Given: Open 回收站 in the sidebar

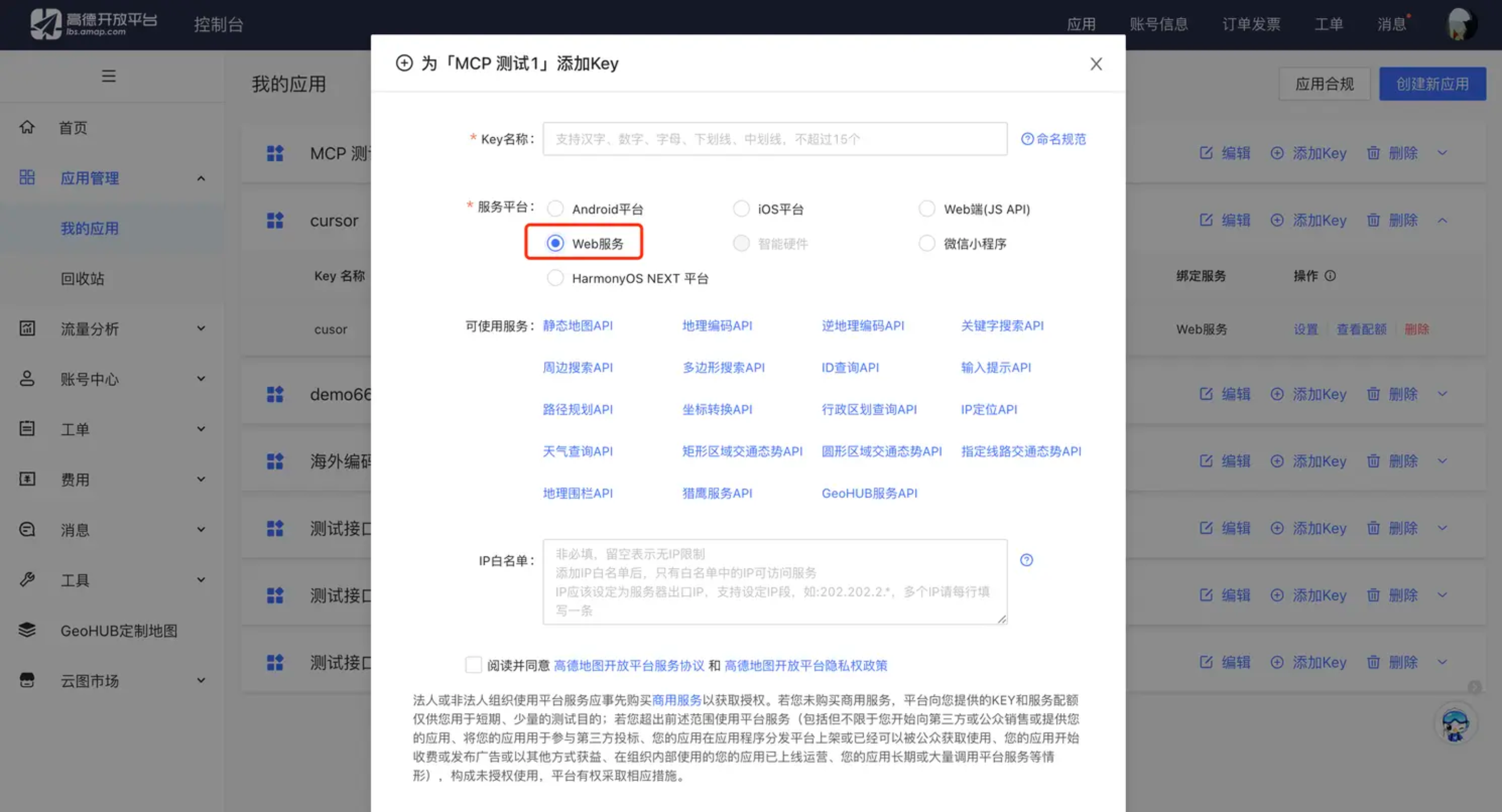Looking at the screenshot, I should tap(83, 279).
